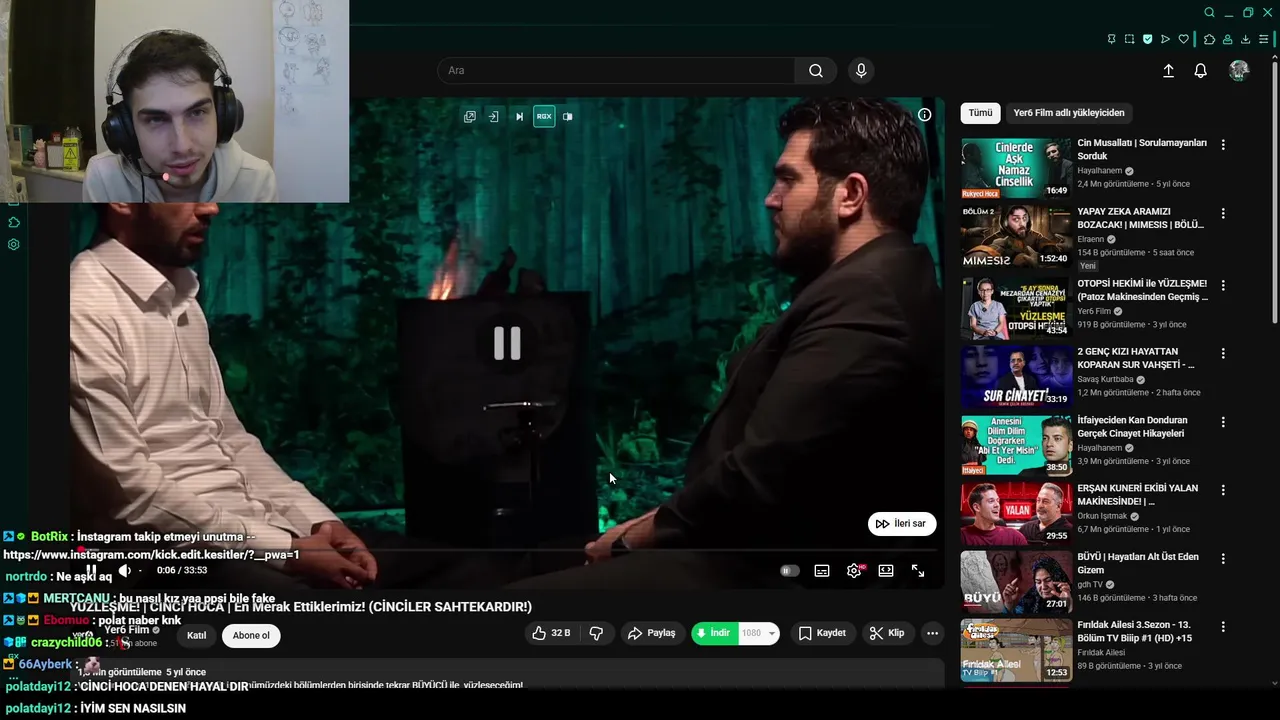Open options menu for OTOPSİ HEKİMİ video

(1222, 285)
